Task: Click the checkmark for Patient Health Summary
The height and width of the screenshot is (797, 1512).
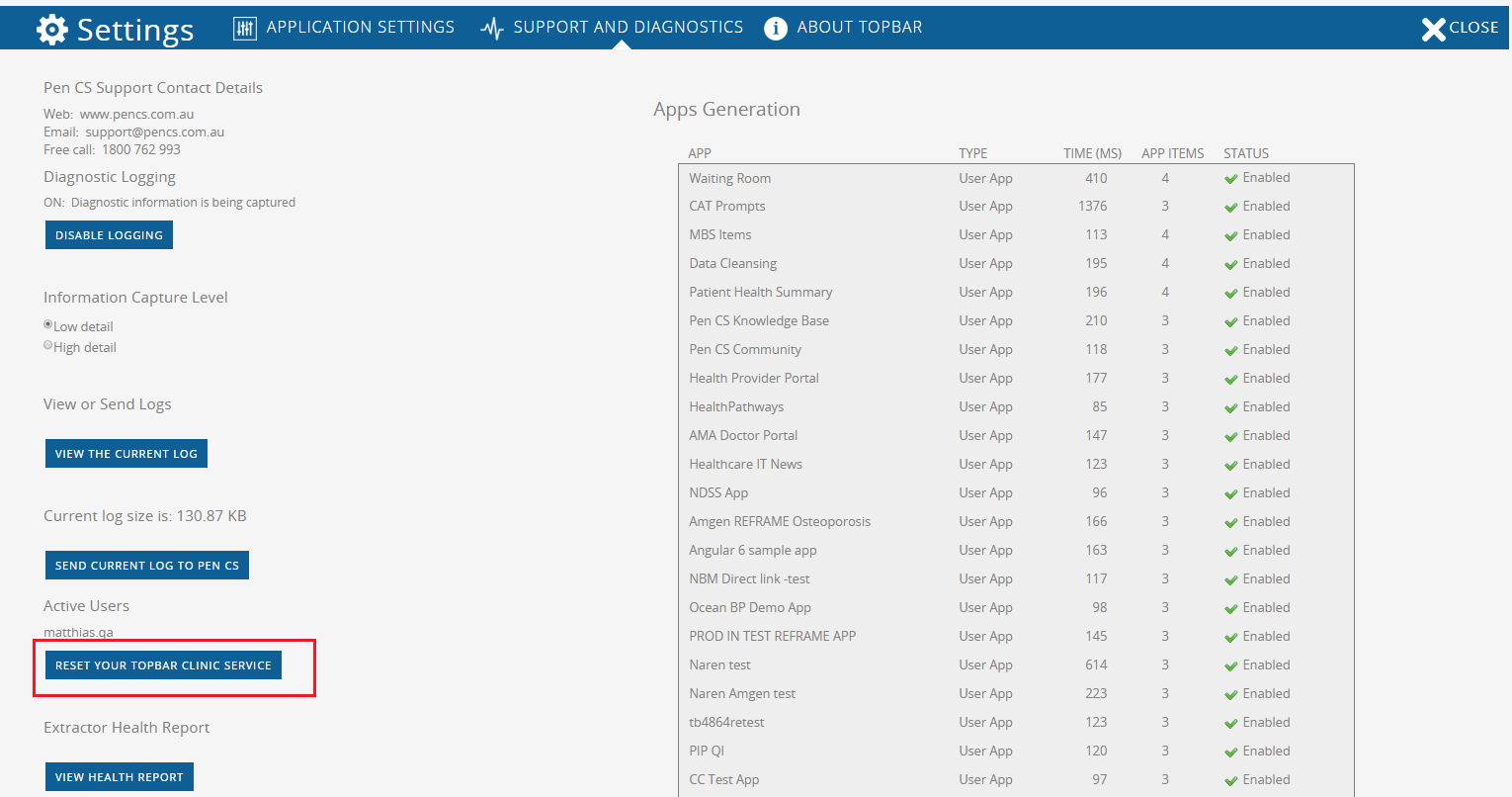Action: 1231,294
